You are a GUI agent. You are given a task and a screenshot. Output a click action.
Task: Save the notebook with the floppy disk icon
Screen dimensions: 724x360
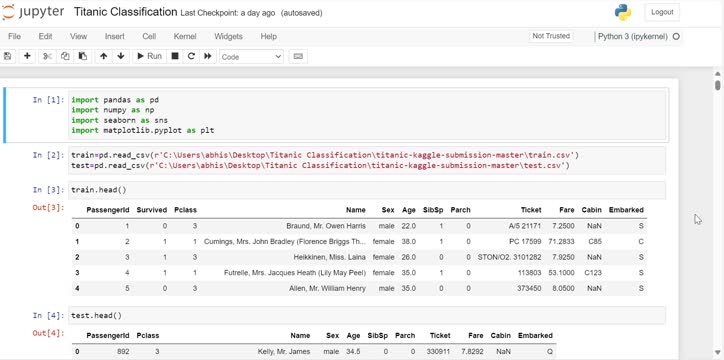pos(7,56)
